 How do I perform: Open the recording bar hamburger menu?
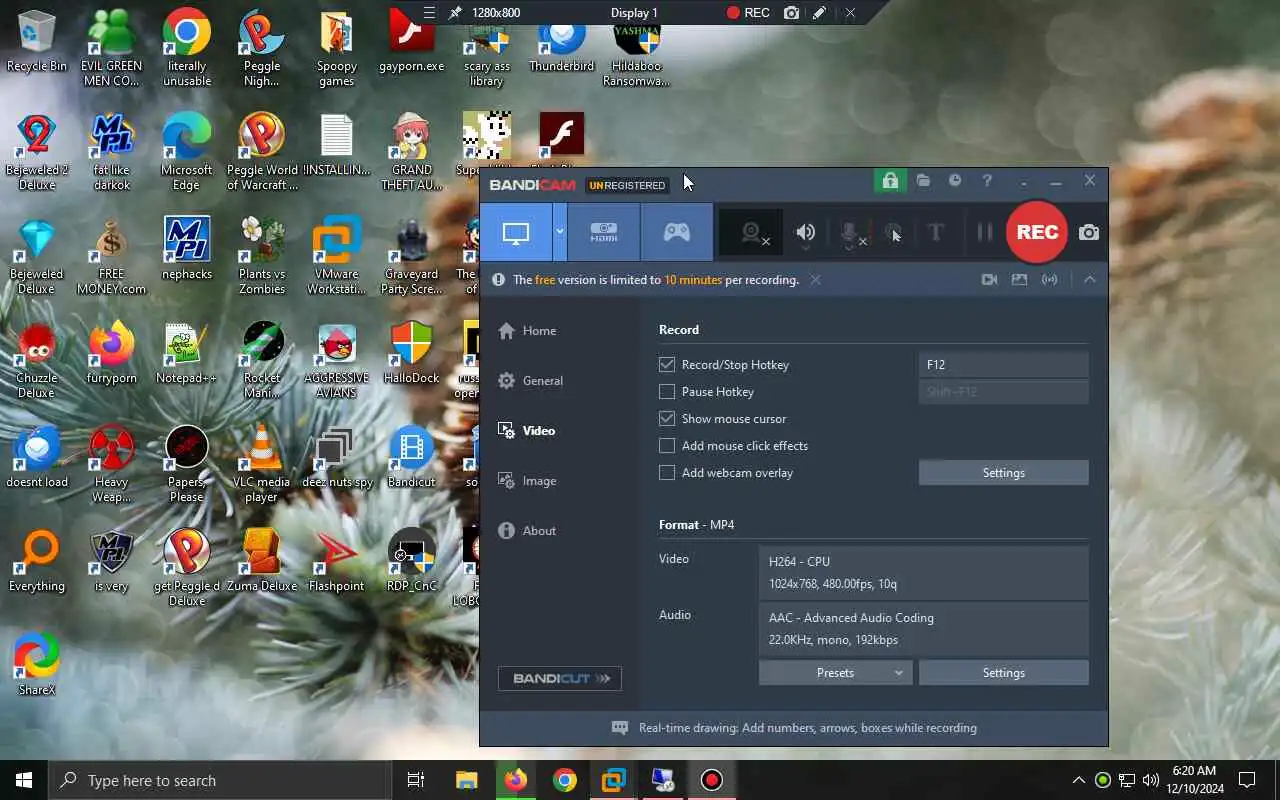[x=429, y=13]
